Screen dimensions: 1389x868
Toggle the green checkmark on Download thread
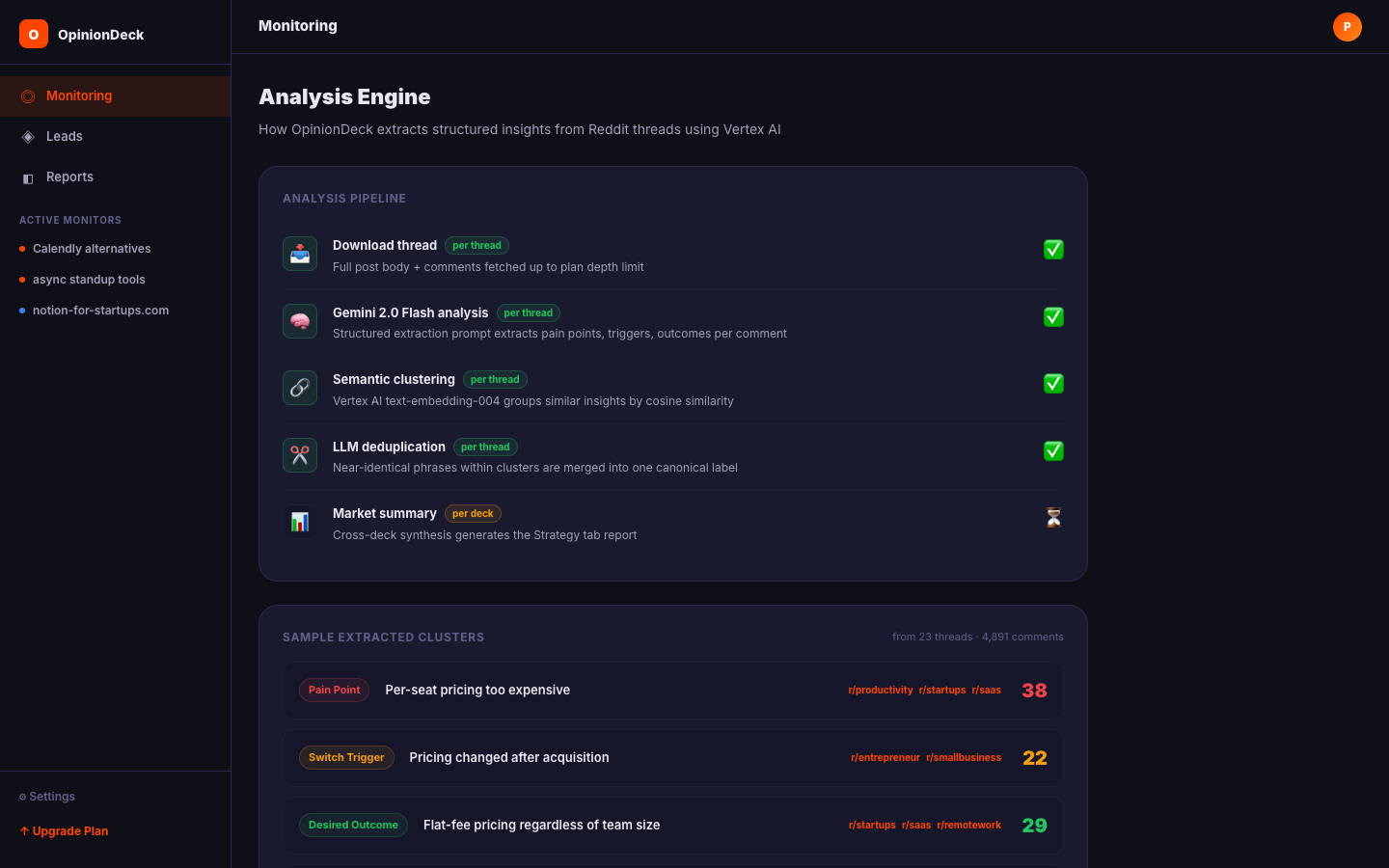click(1053, 249)
